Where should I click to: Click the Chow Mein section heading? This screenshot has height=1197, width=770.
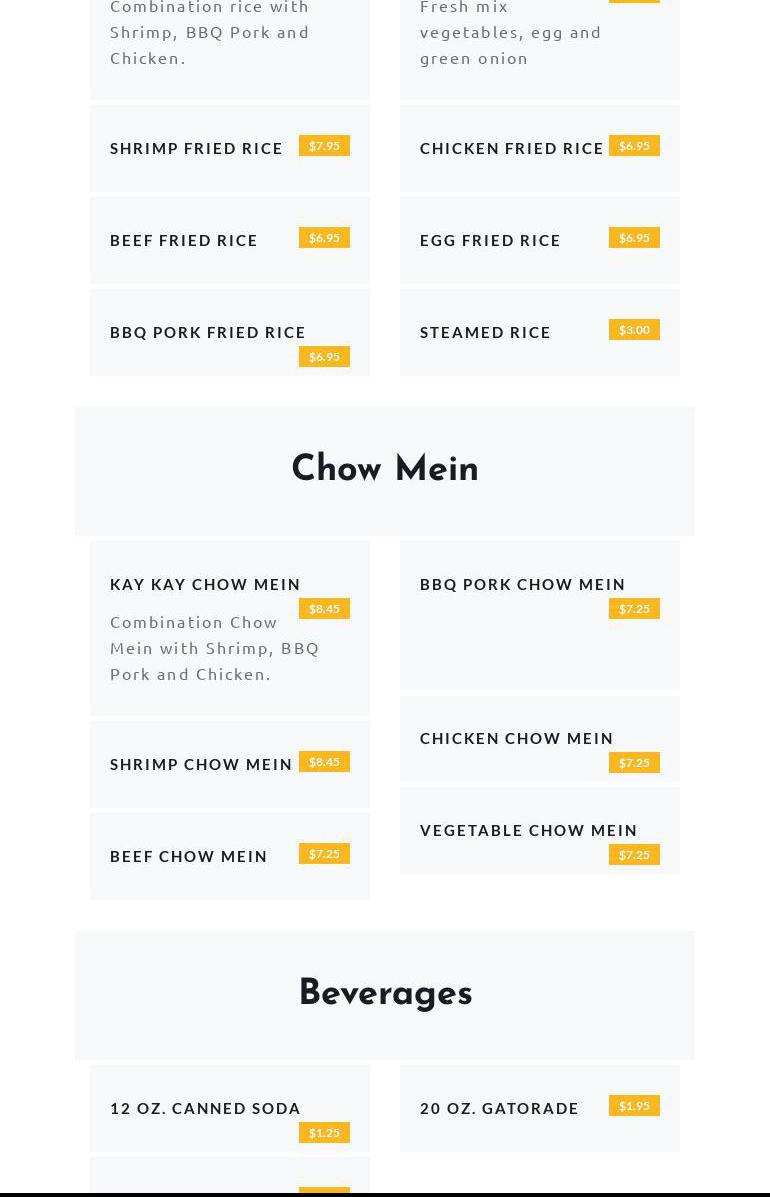385,469
